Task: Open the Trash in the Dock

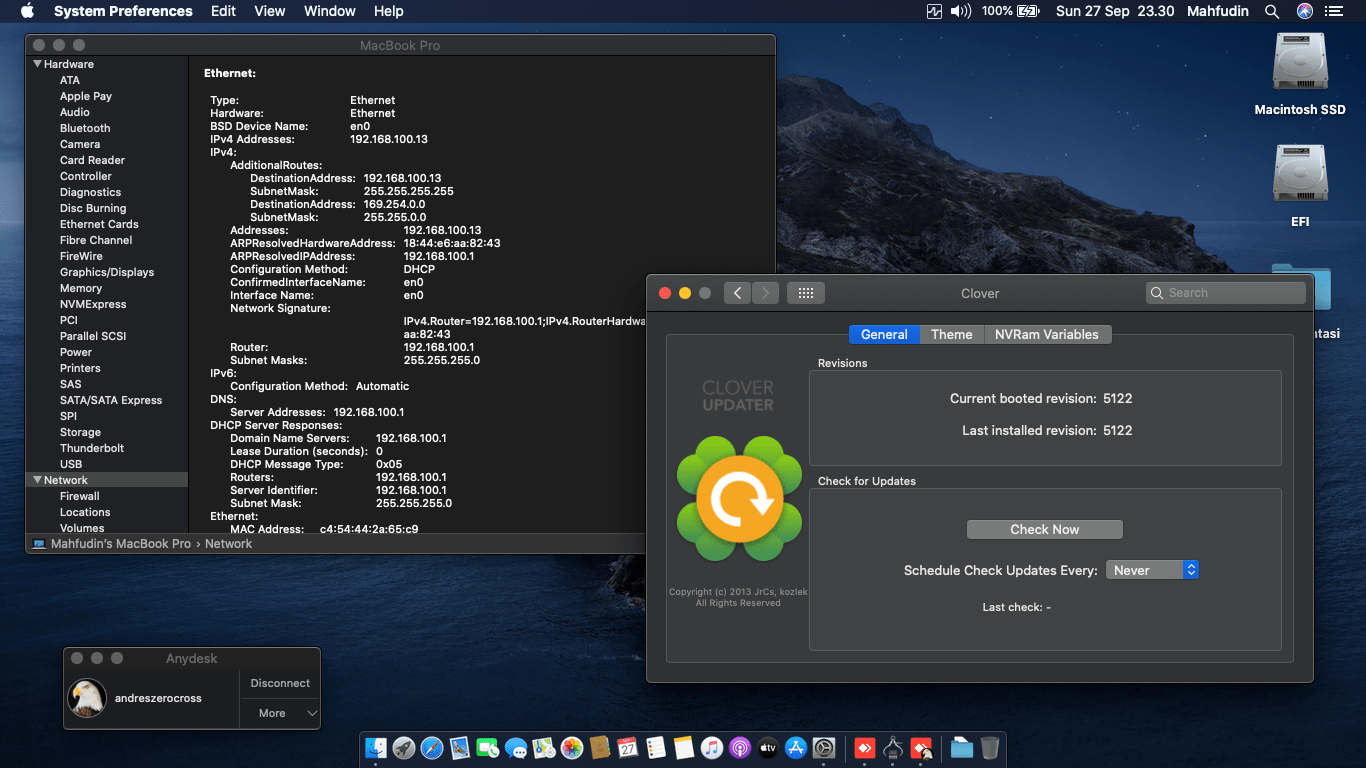Action: pos(989,748)
